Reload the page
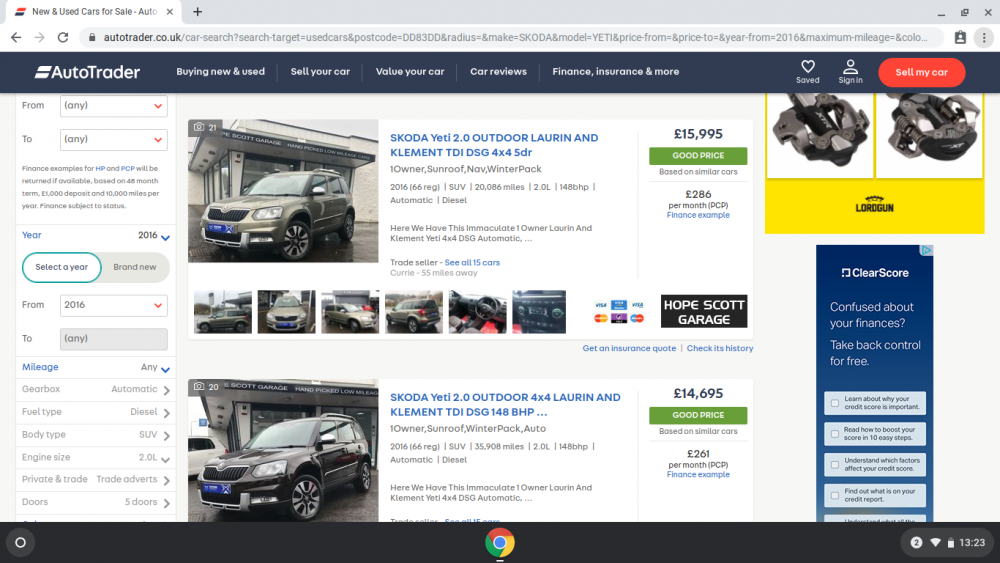 pos(62,38)
